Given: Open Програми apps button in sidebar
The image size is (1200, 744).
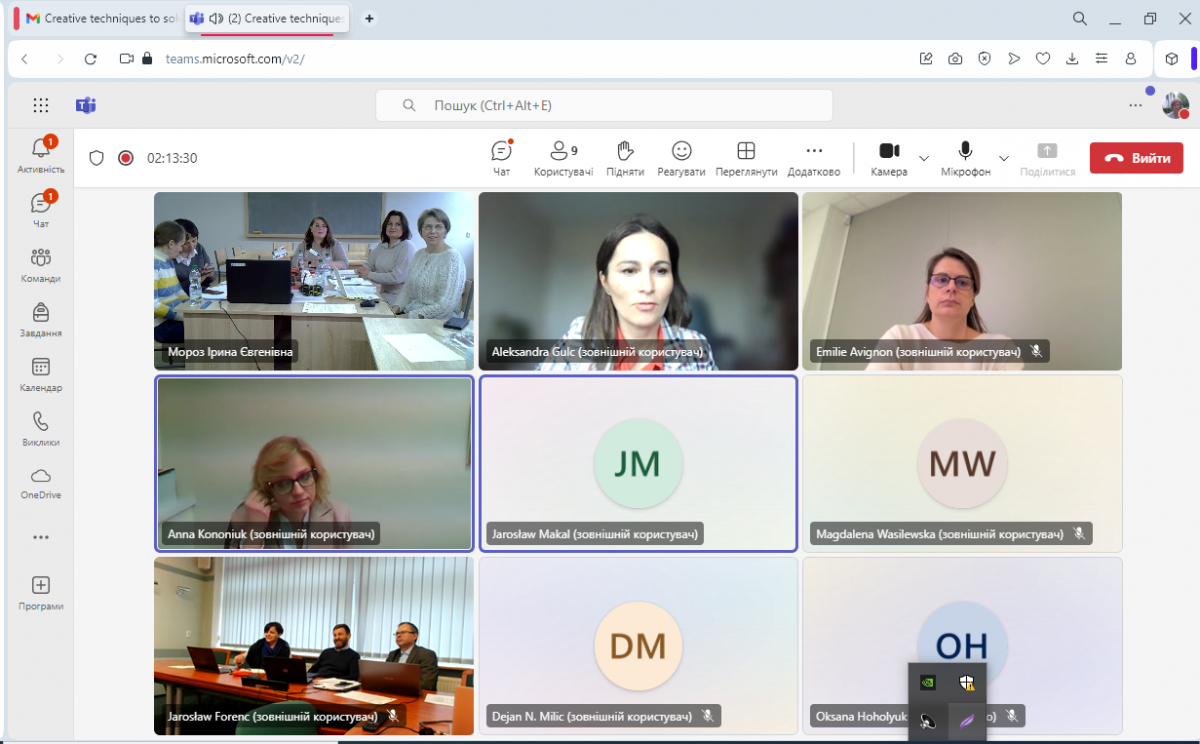Looking at the screenshot, I should (x=41, y=592).
